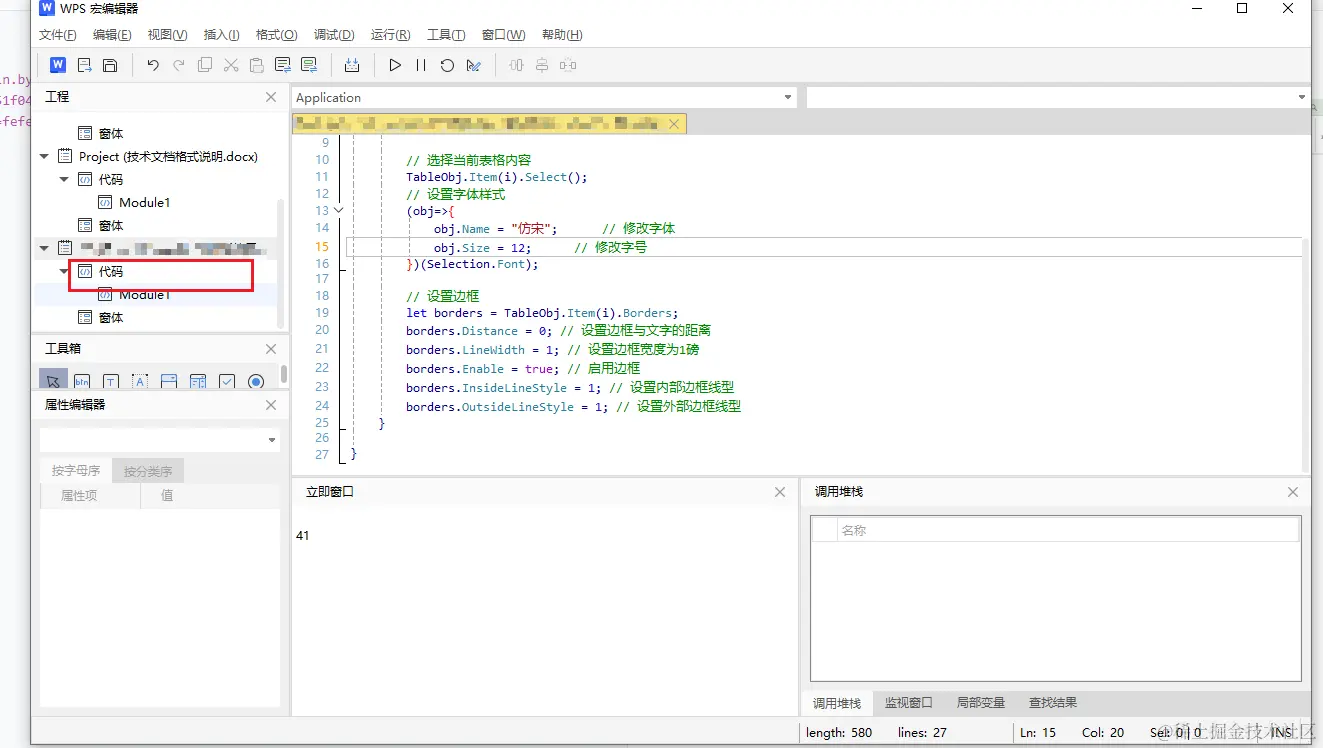Collapse the project node with the blurred name

coord(44,248)
